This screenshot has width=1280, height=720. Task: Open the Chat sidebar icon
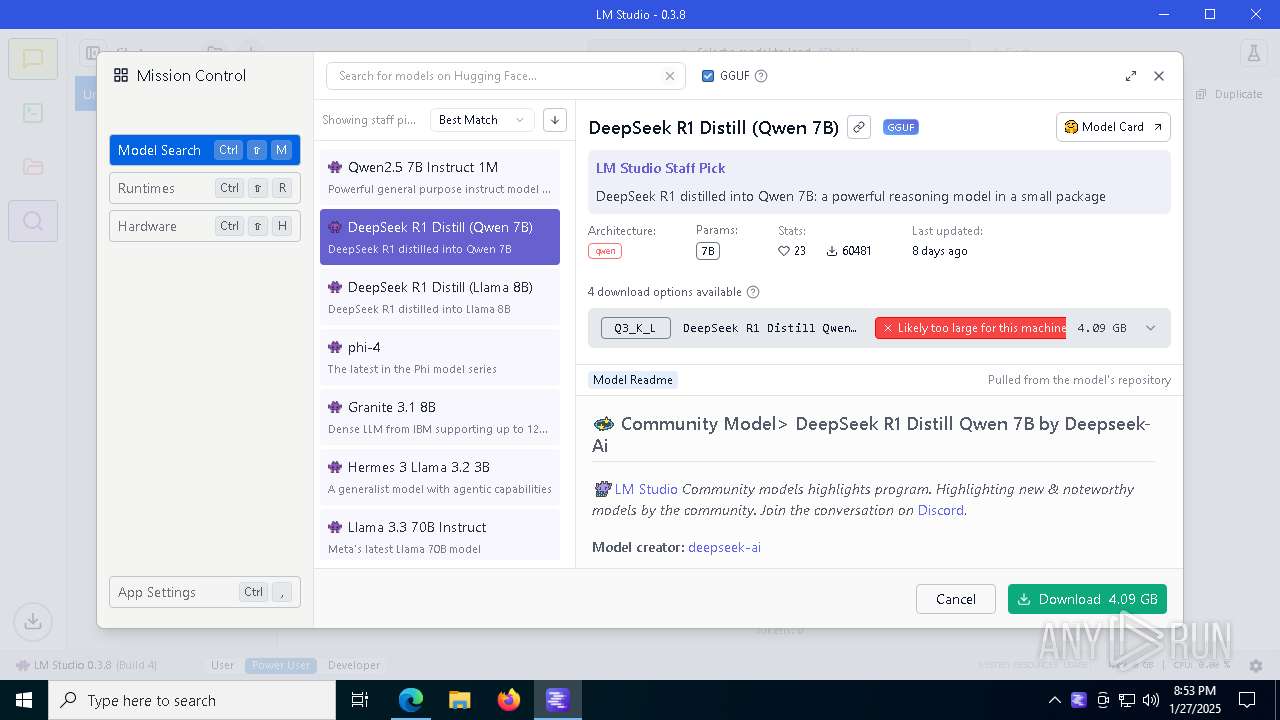(x=33, y=59)
